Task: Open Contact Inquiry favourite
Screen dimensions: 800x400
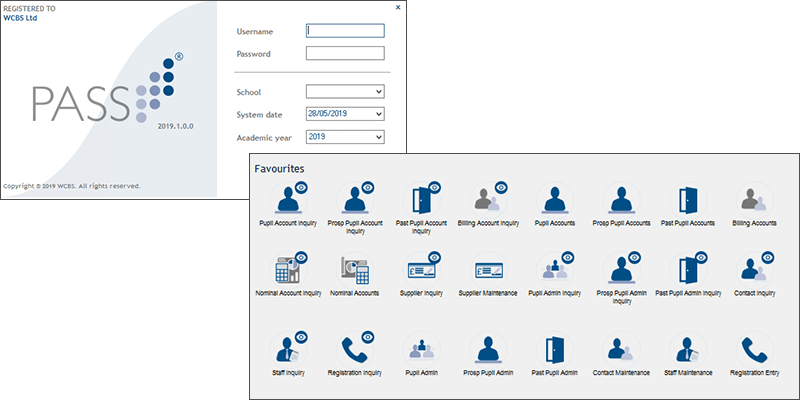Action: click(754, 270)
